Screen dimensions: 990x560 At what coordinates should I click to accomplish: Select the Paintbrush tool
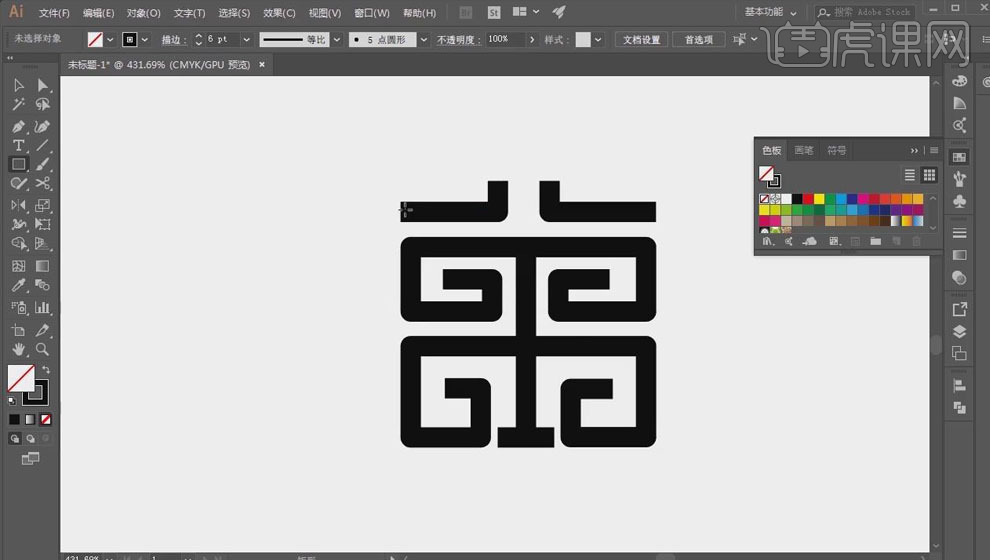(42, 164)
